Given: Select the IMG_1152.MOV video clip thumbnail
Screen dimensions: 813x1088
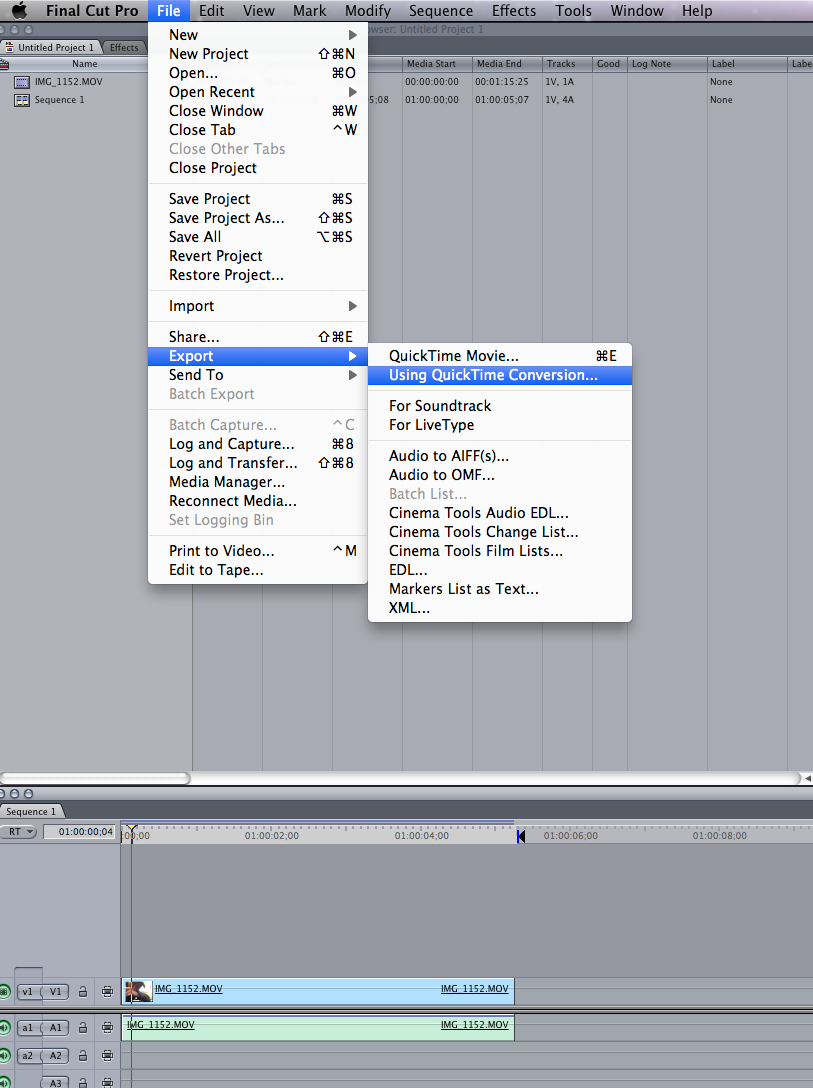Looking at the screenshot, I should click(x=138, y=992).
